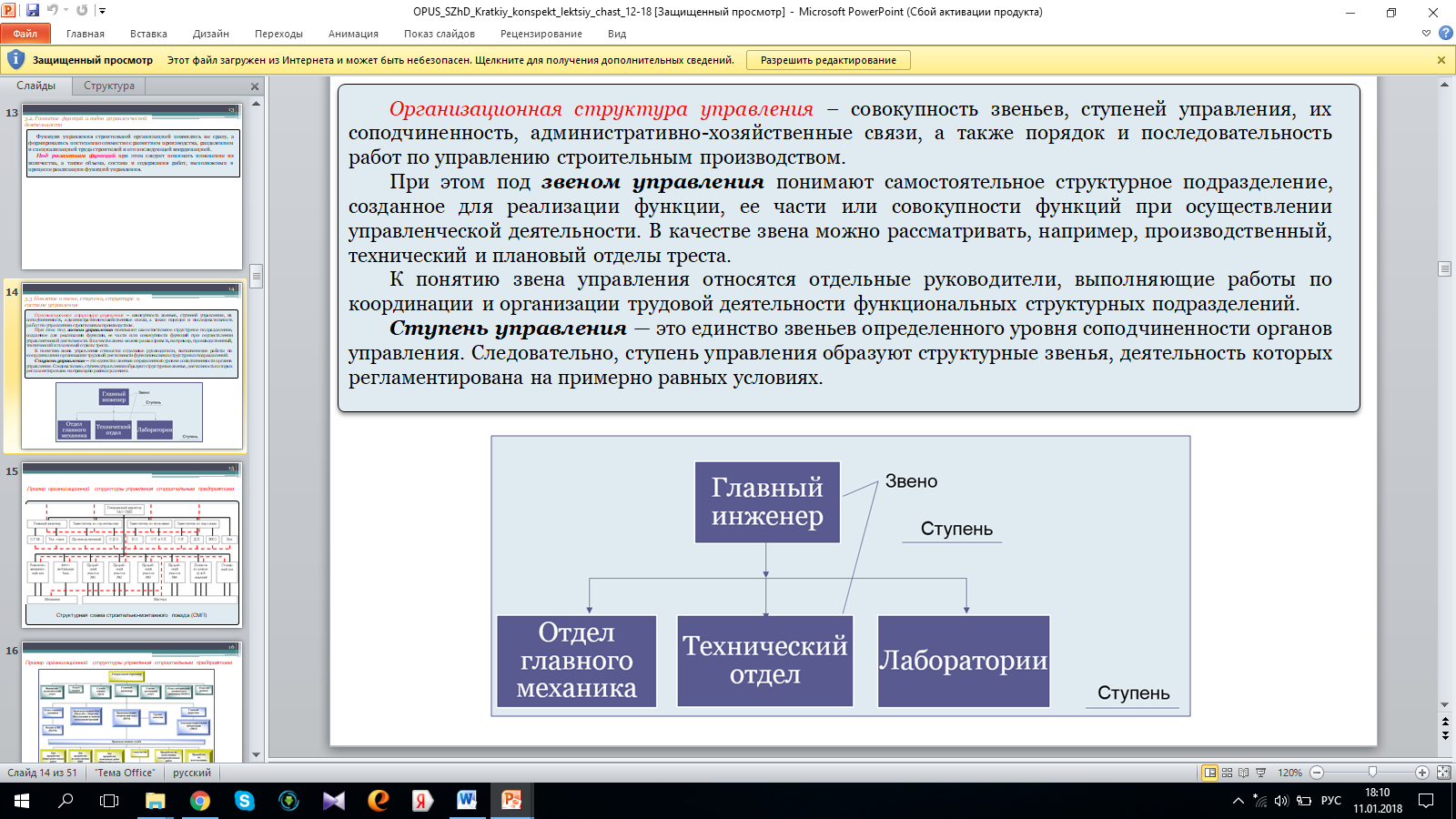Fit the slide to the current window
Screen dimensions: 1456x819
click(1443, 773)
